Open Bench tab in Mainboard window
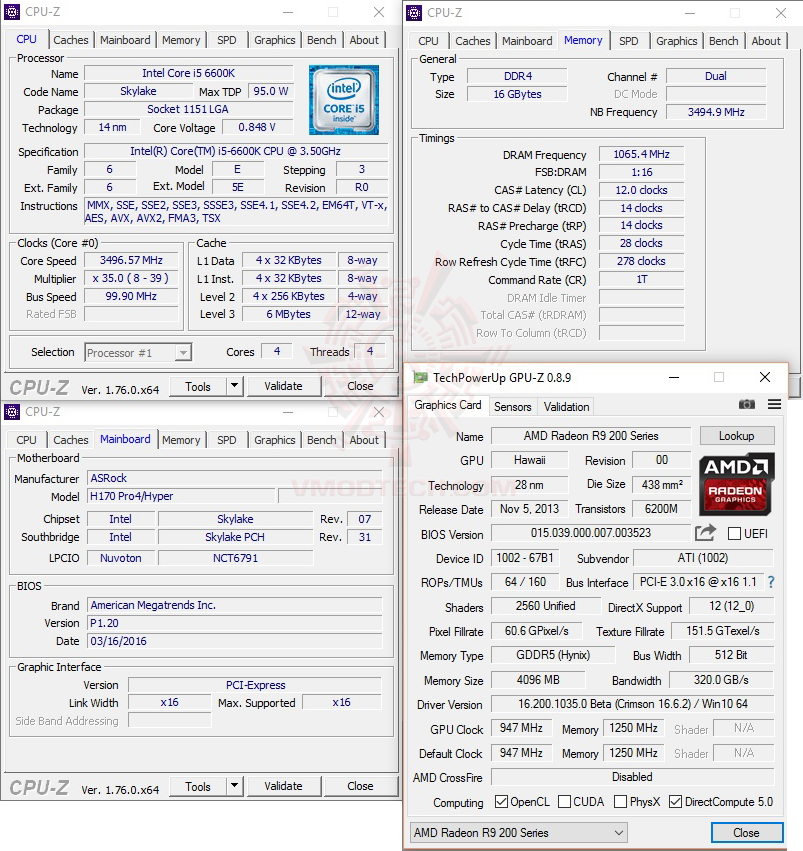Screen dimensions: 803x851 (x=322, y=440)
